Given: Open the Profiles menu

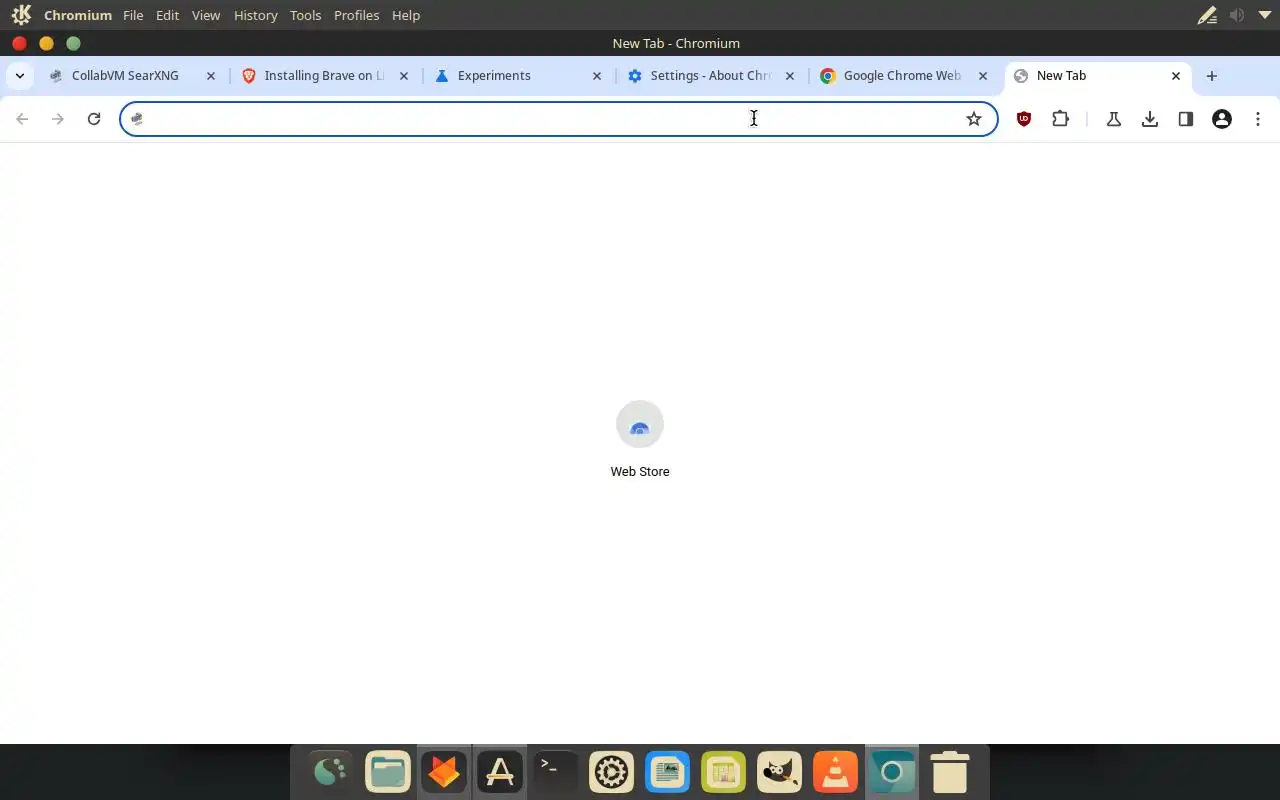Looking at the screenshot, I should (356, 15).
